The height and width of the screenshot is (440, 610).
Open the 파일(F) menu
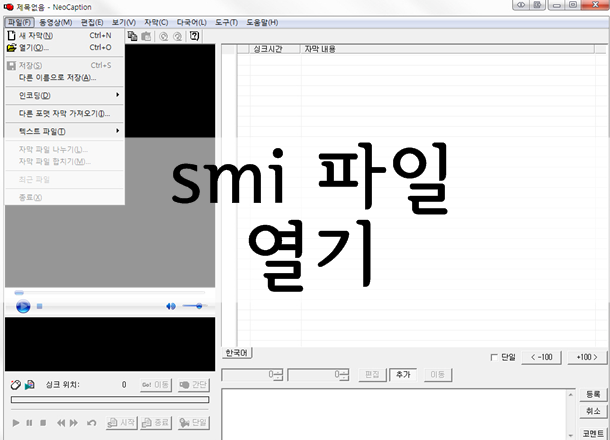19,23
